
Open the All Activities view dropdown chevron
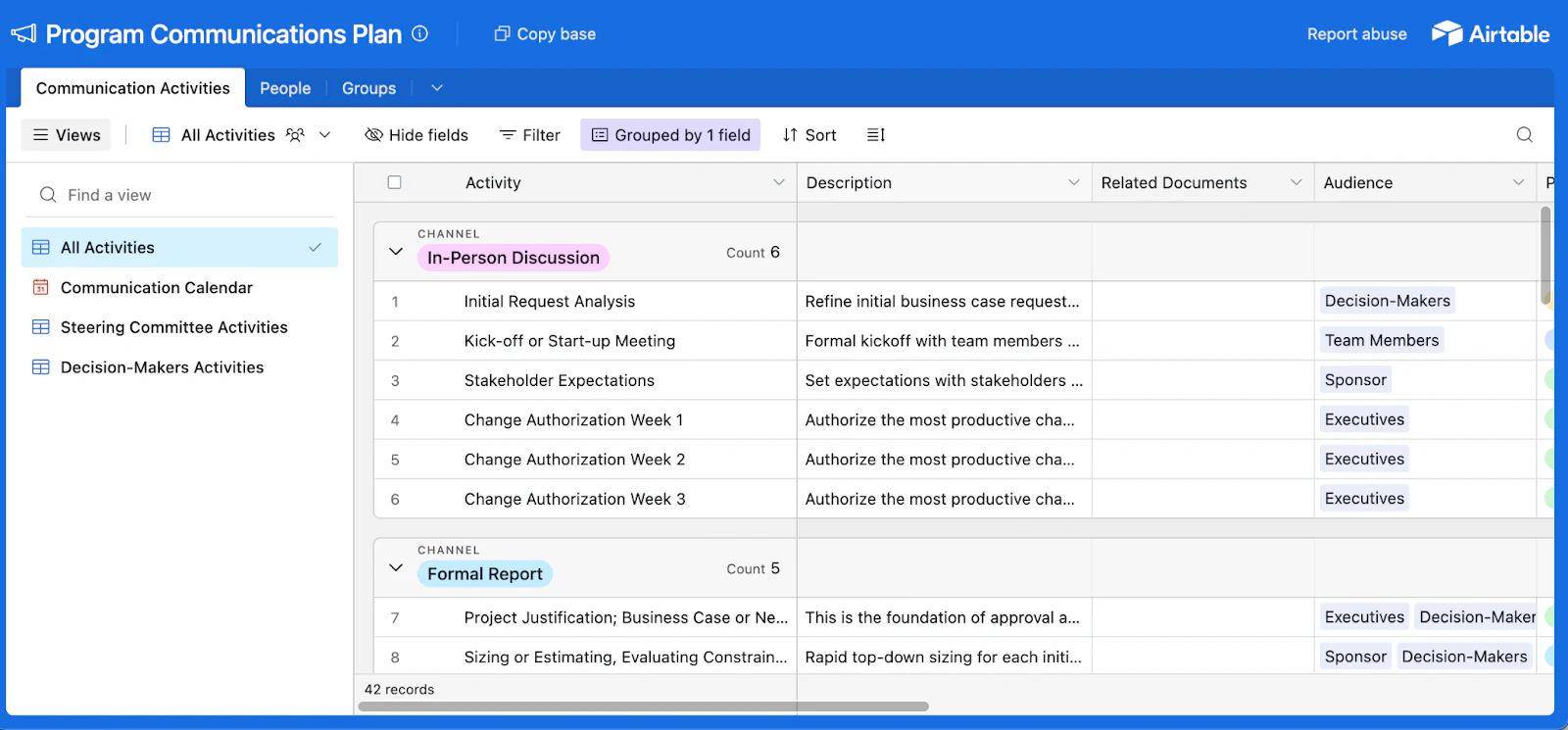(325, 135)
